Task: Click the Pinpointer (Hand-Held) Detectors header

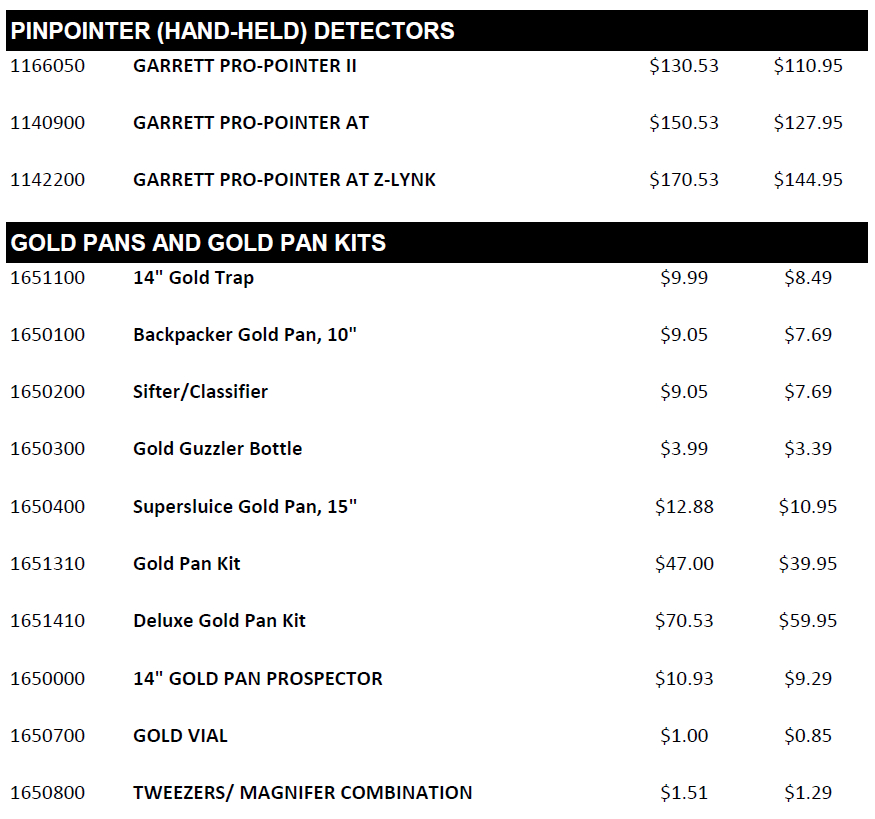Action: (x=232, y=31)
